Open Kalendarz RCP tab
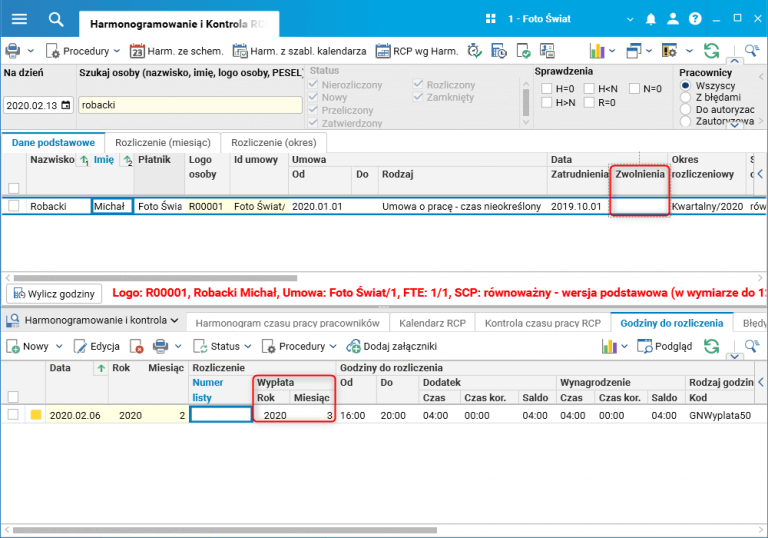The height and width of the screenshot is (538, 768). coord(432,323)
